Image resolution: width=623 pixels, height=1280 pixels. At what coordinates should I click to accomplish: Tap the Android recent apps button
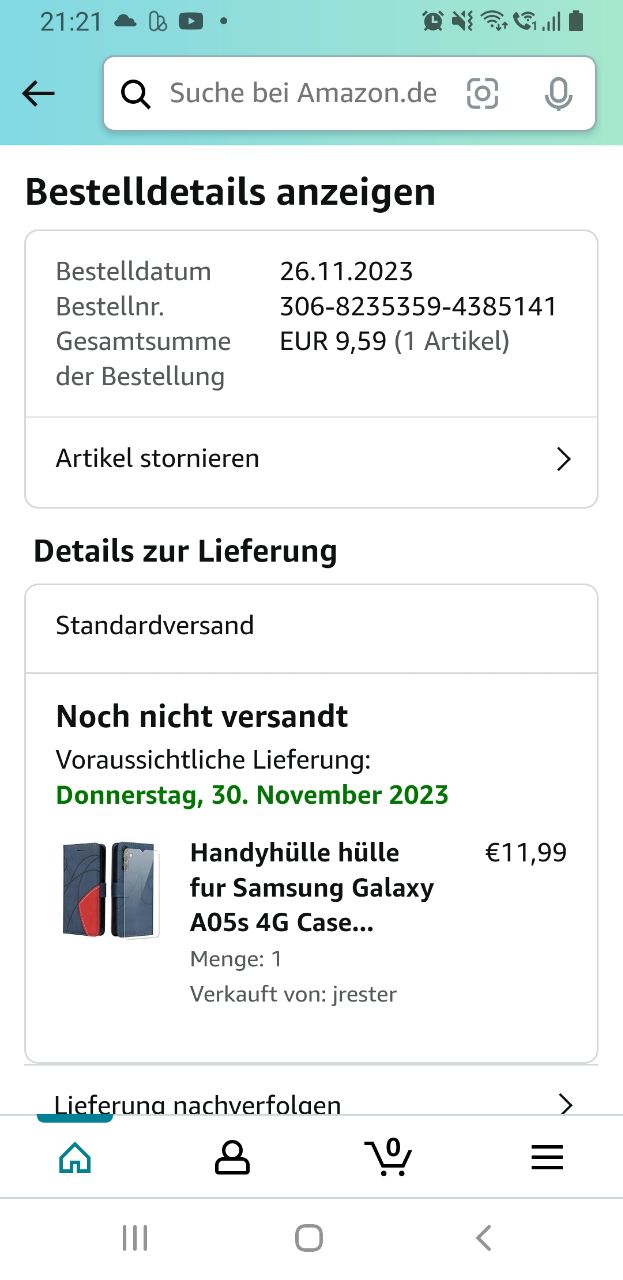click(135, 1238)
